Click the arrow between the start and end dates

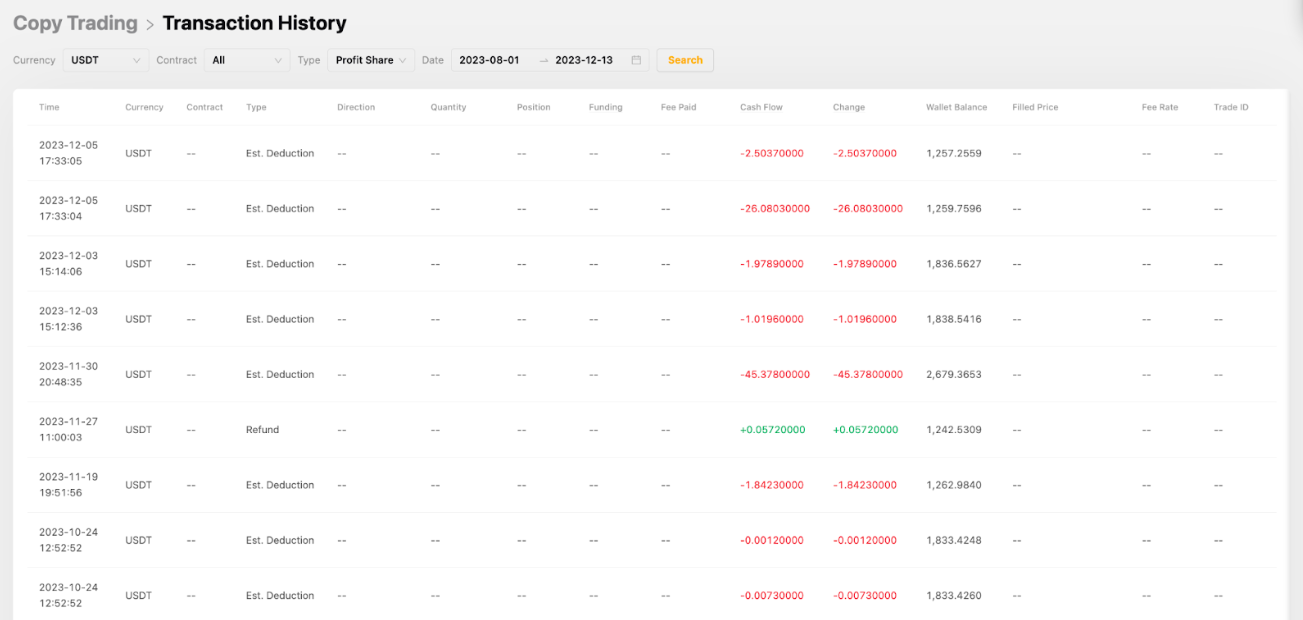click(544, 60)
